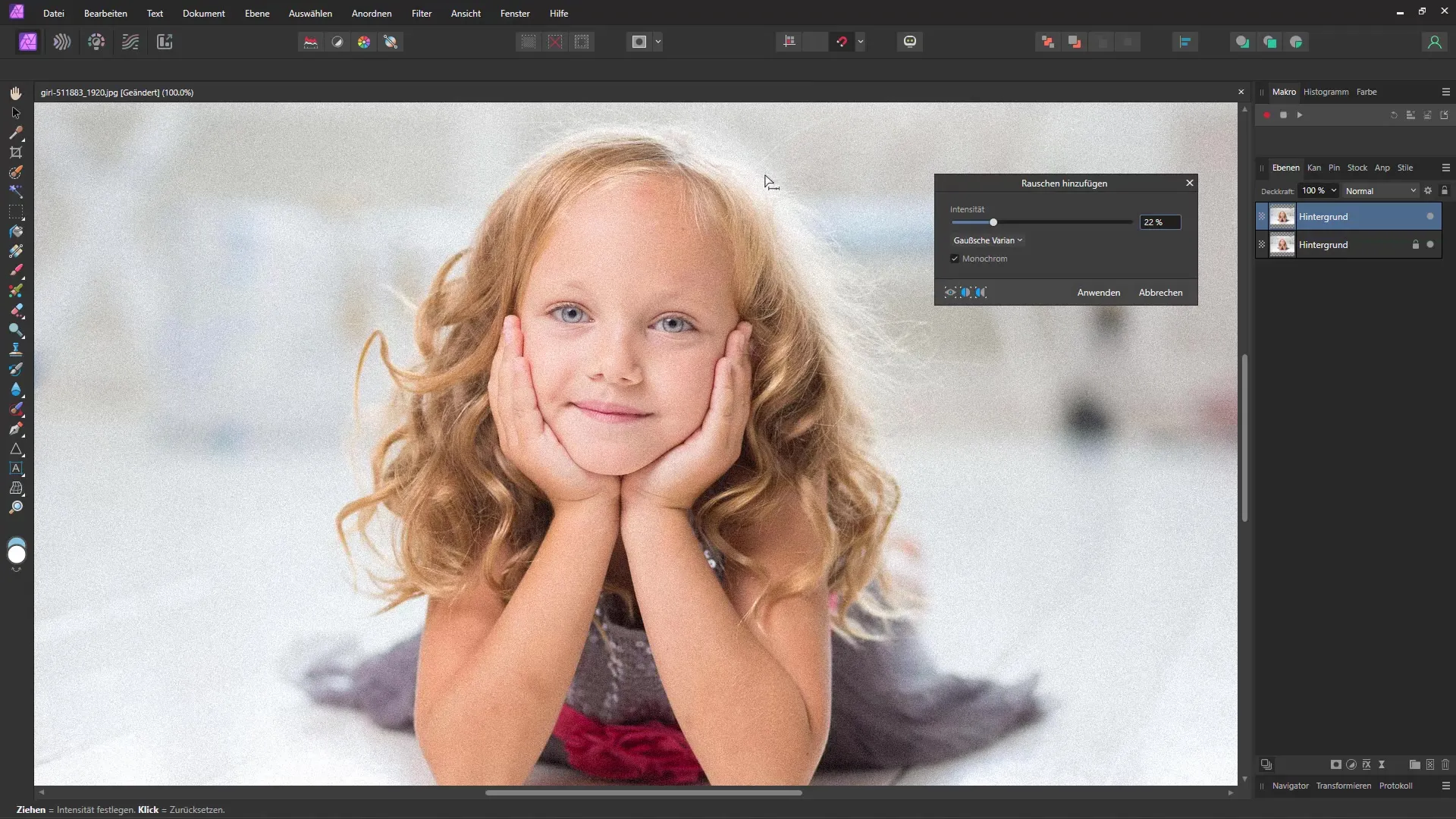Select the Paint Brush tool
Viewport: 1456px width, 819px height.
click(x=16, y=271)
